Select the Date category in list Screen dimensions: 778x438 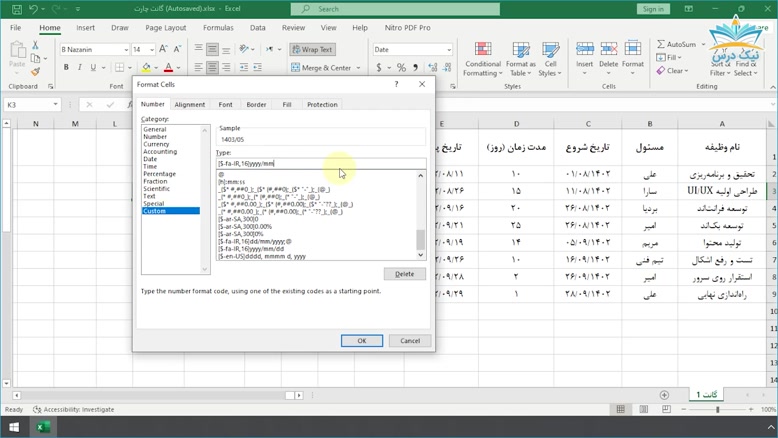point(150,159)
